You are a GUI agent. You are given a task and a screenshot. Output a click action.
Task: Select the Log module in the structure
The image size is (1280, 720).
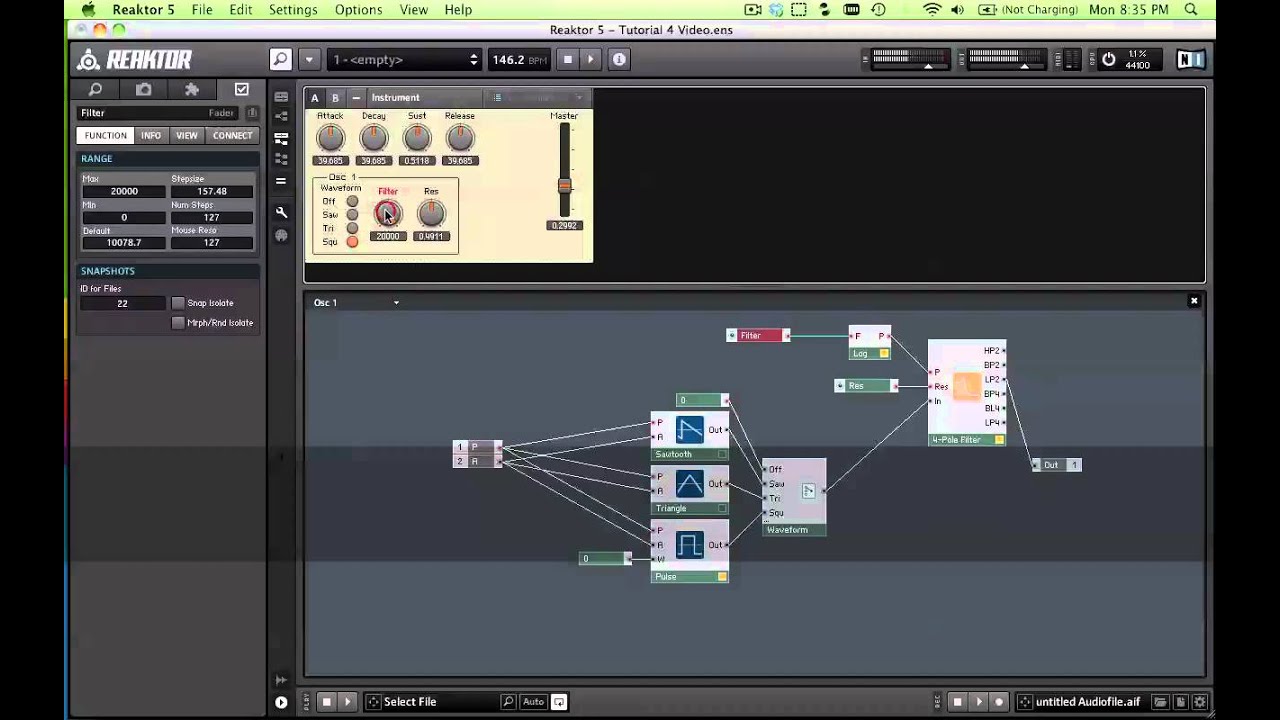(x=870, y=343)
